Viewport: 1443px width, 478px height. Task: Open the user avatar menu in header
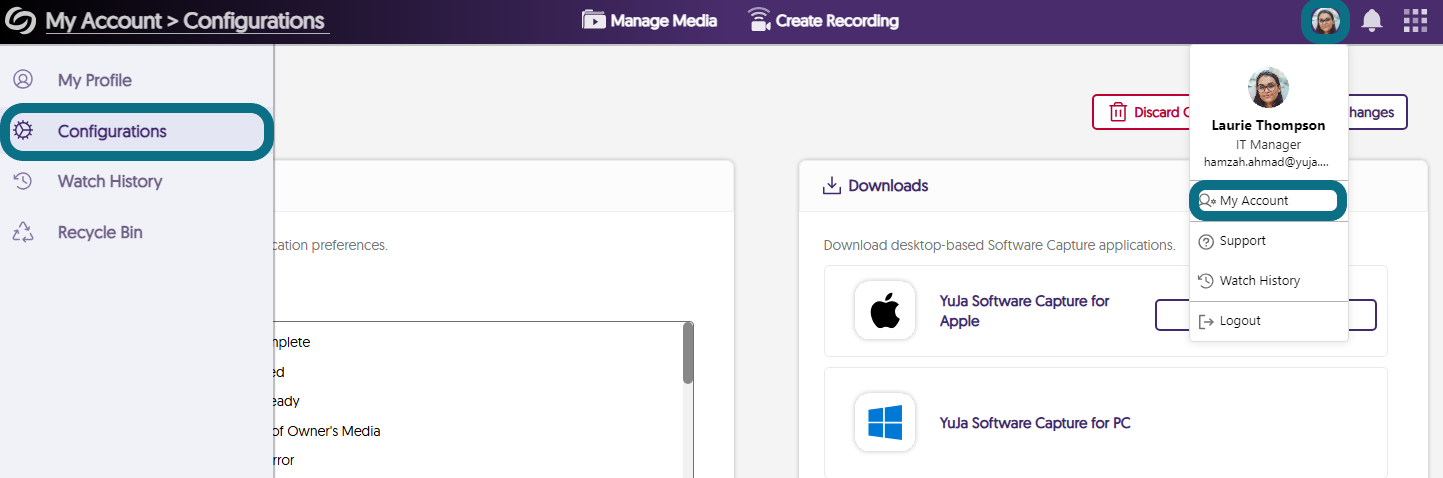[1325, 21]
